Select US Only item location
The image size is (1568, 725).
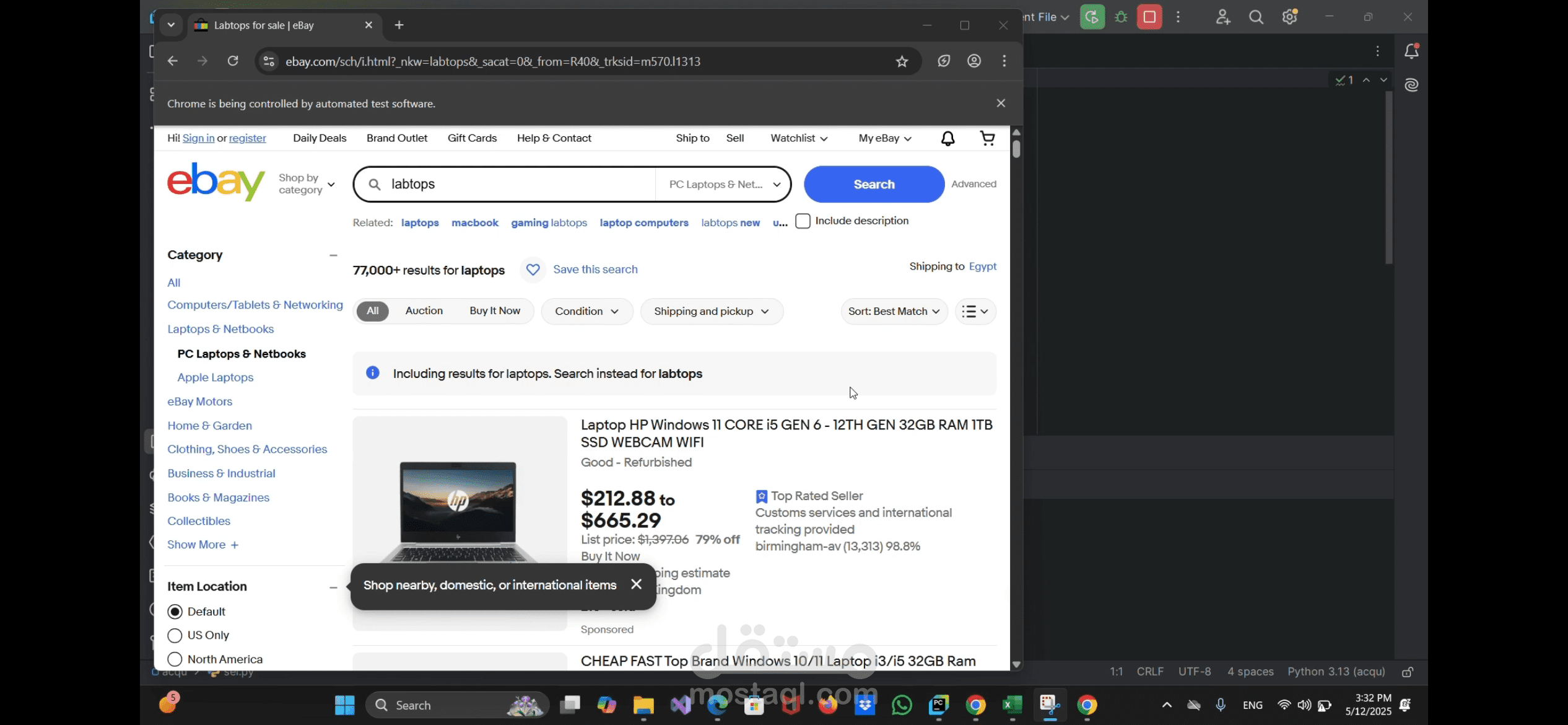click(175, 635)
